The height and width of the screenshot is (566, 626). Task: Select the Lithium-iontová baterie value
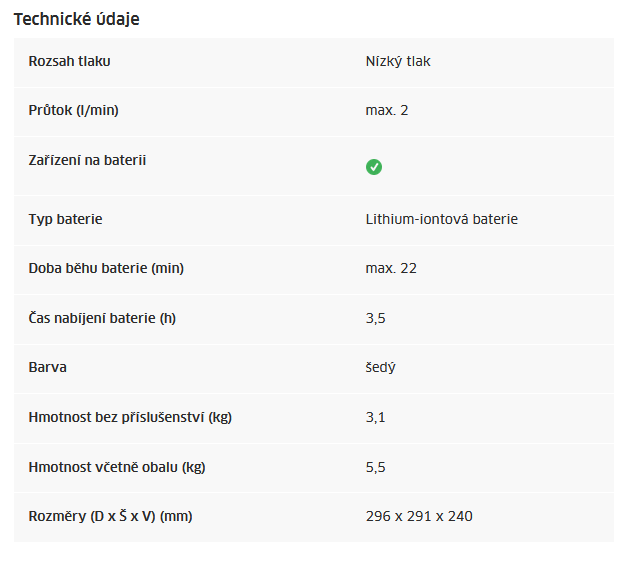coord(442,219)
